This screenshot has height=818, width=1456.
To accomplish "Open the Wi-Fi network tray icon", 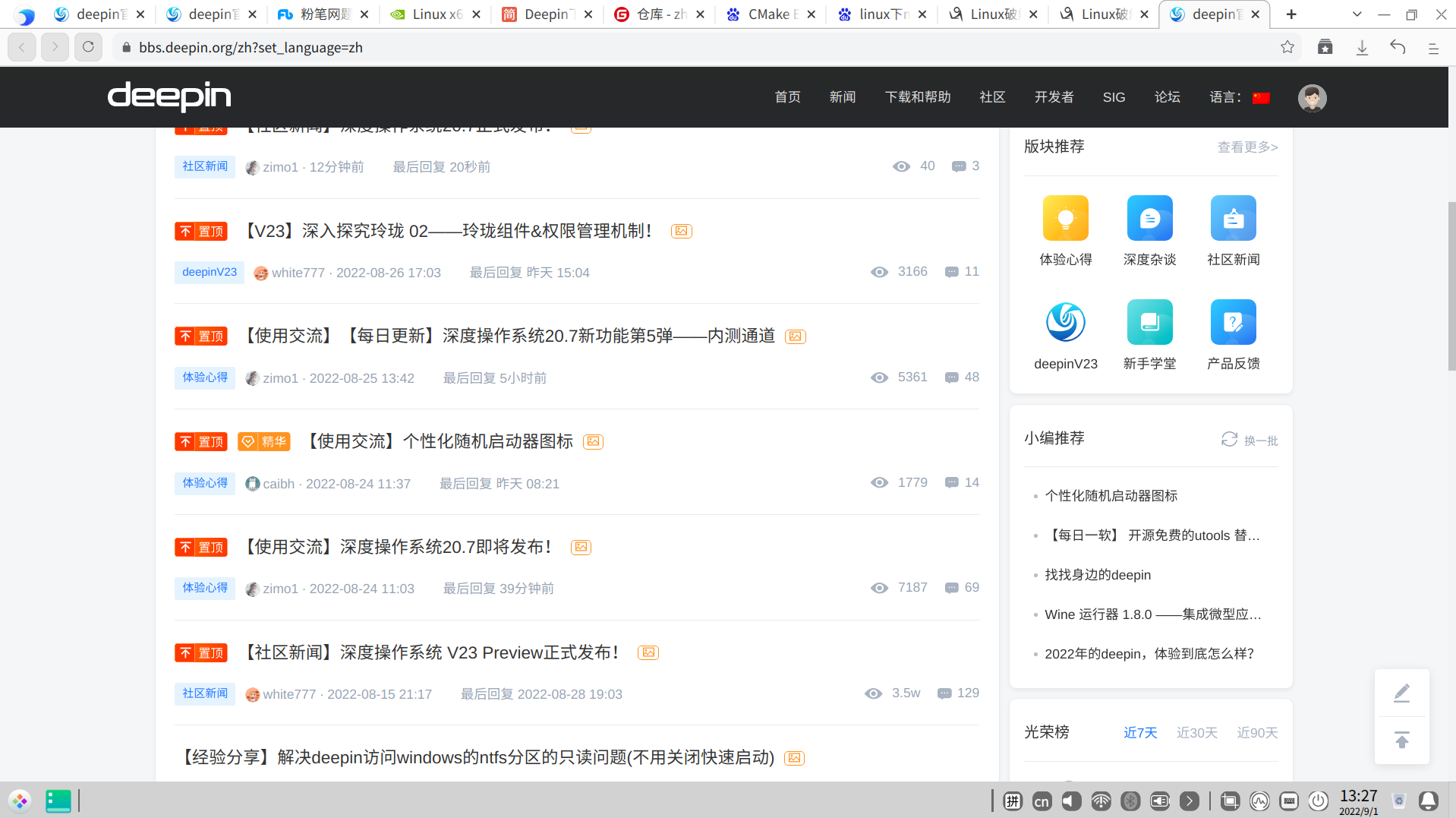I will click(1101, 801).
